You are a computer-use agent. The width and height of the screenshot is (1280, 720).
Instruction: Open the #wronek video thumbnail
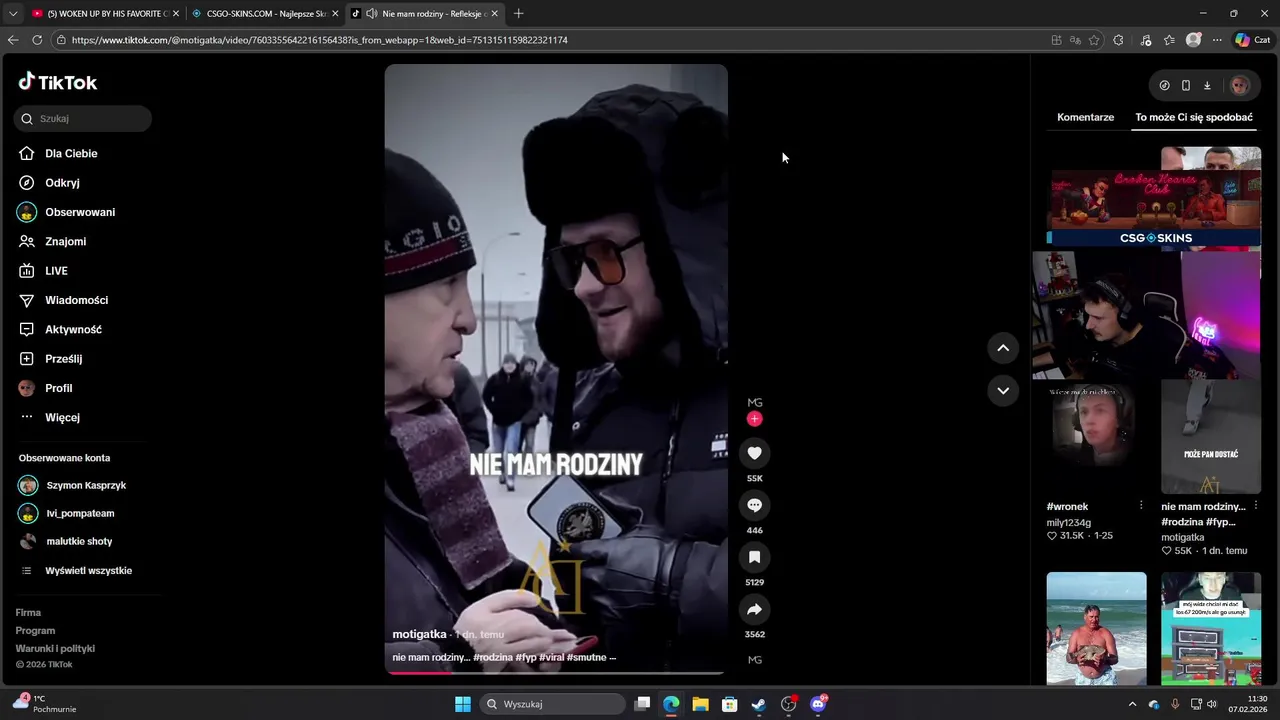pos(1096,436)
